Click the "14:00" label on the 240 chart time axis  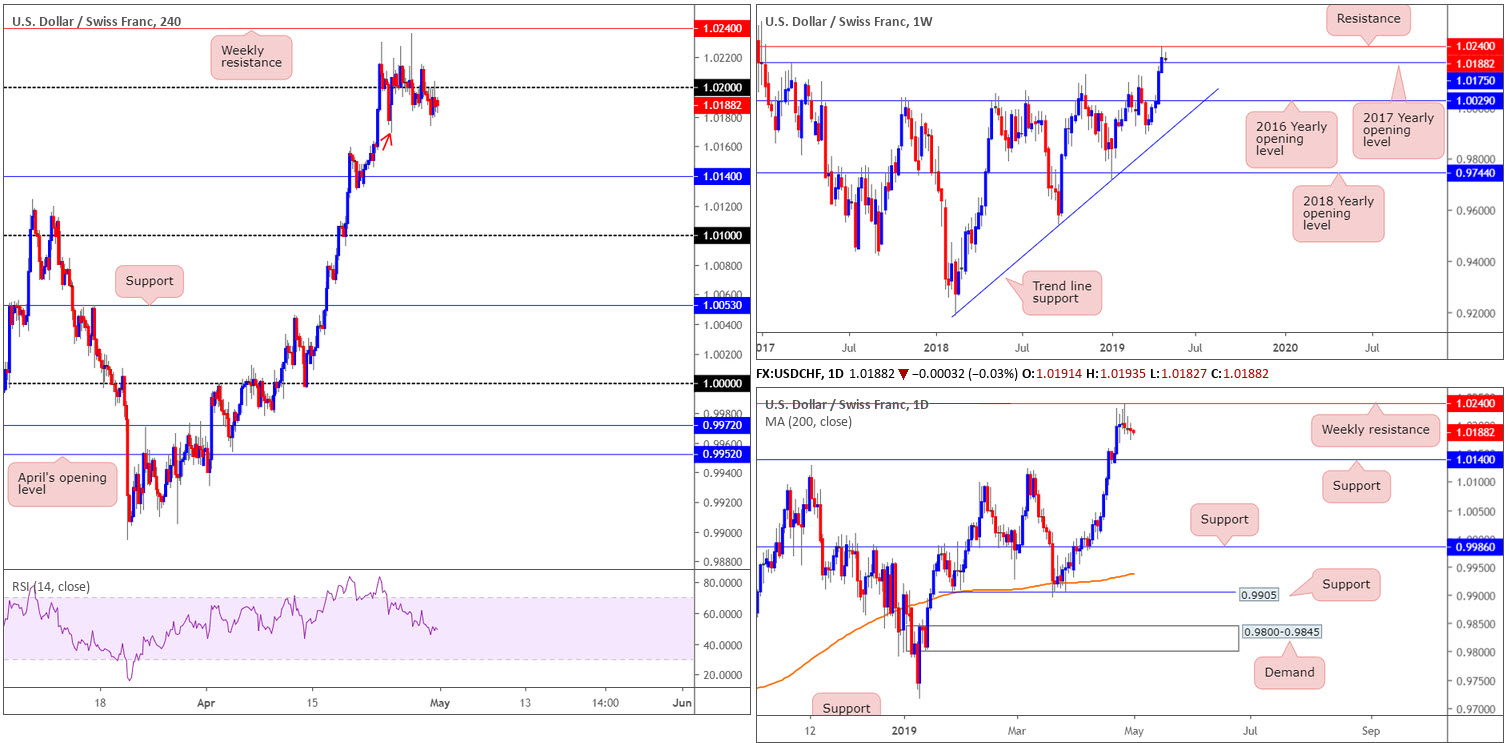coord(605,703)
